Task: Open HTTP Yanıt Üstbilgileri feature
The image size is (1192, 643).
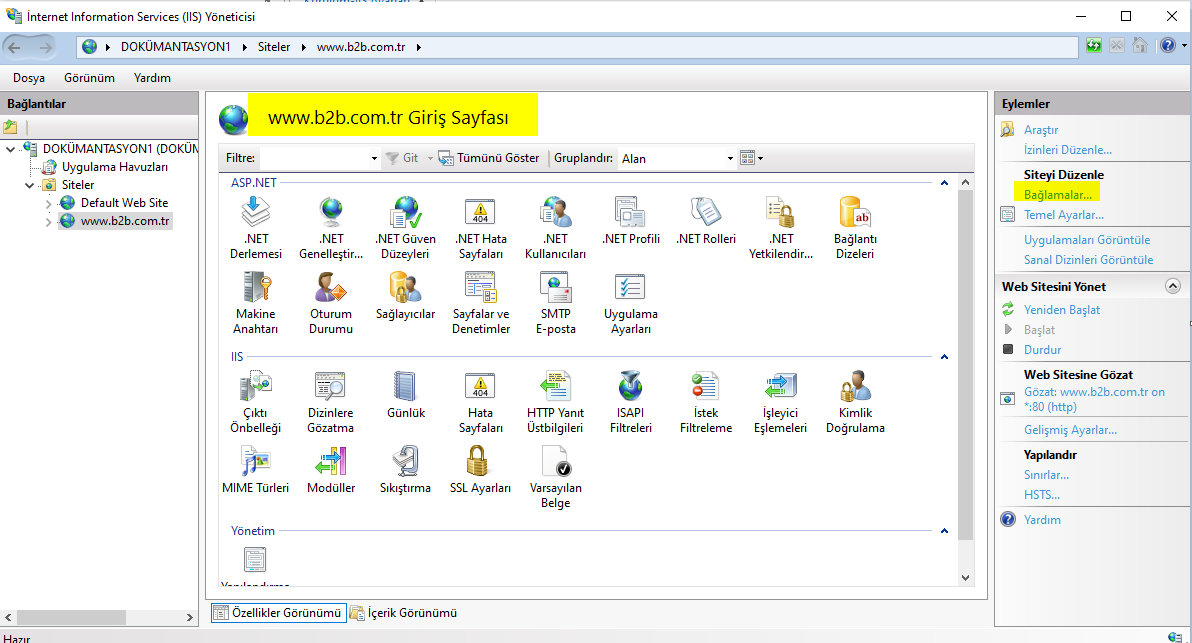Action: [x=555, y=401]
